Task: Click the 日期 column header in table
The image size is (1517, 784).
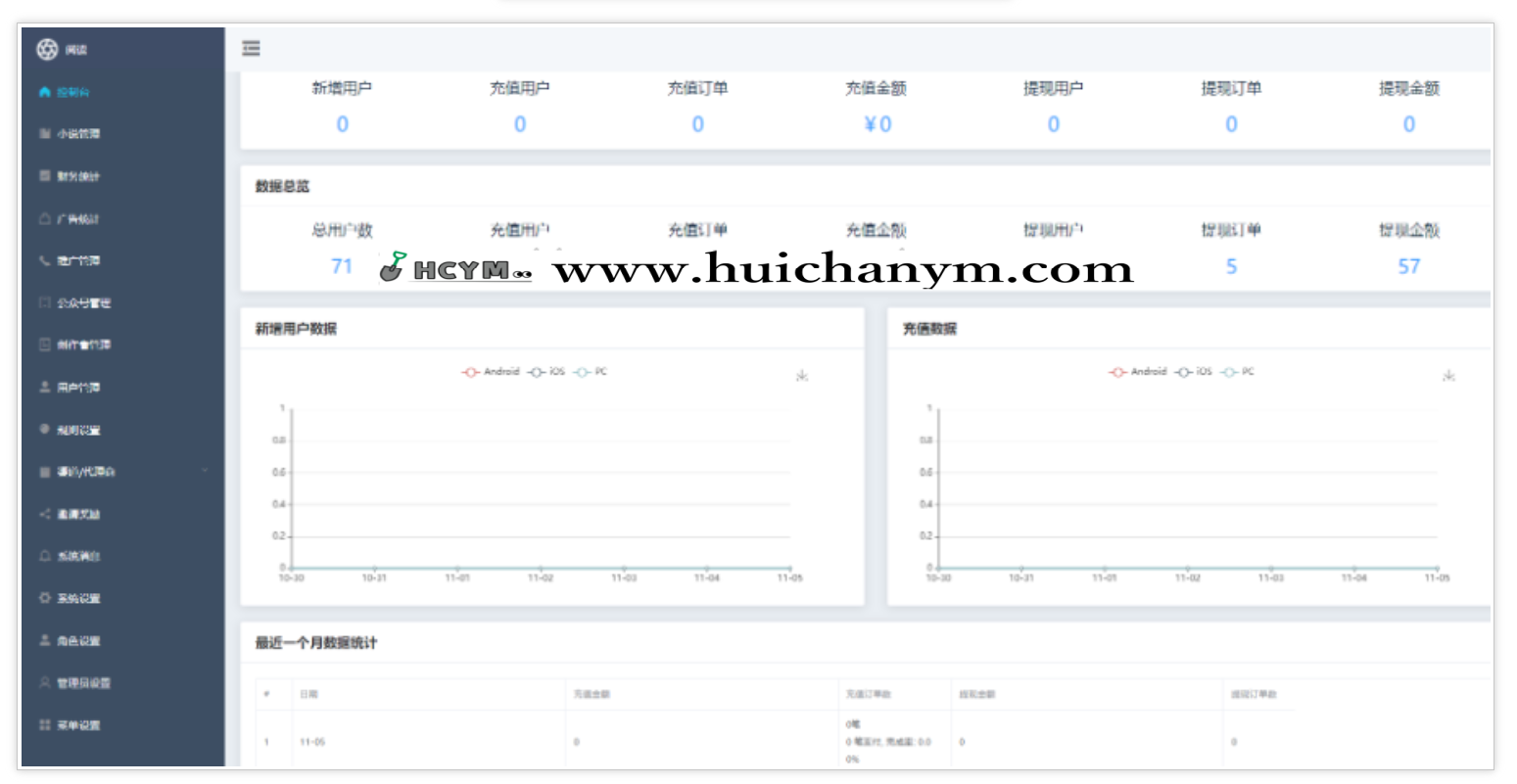Action: coord(308,694)
